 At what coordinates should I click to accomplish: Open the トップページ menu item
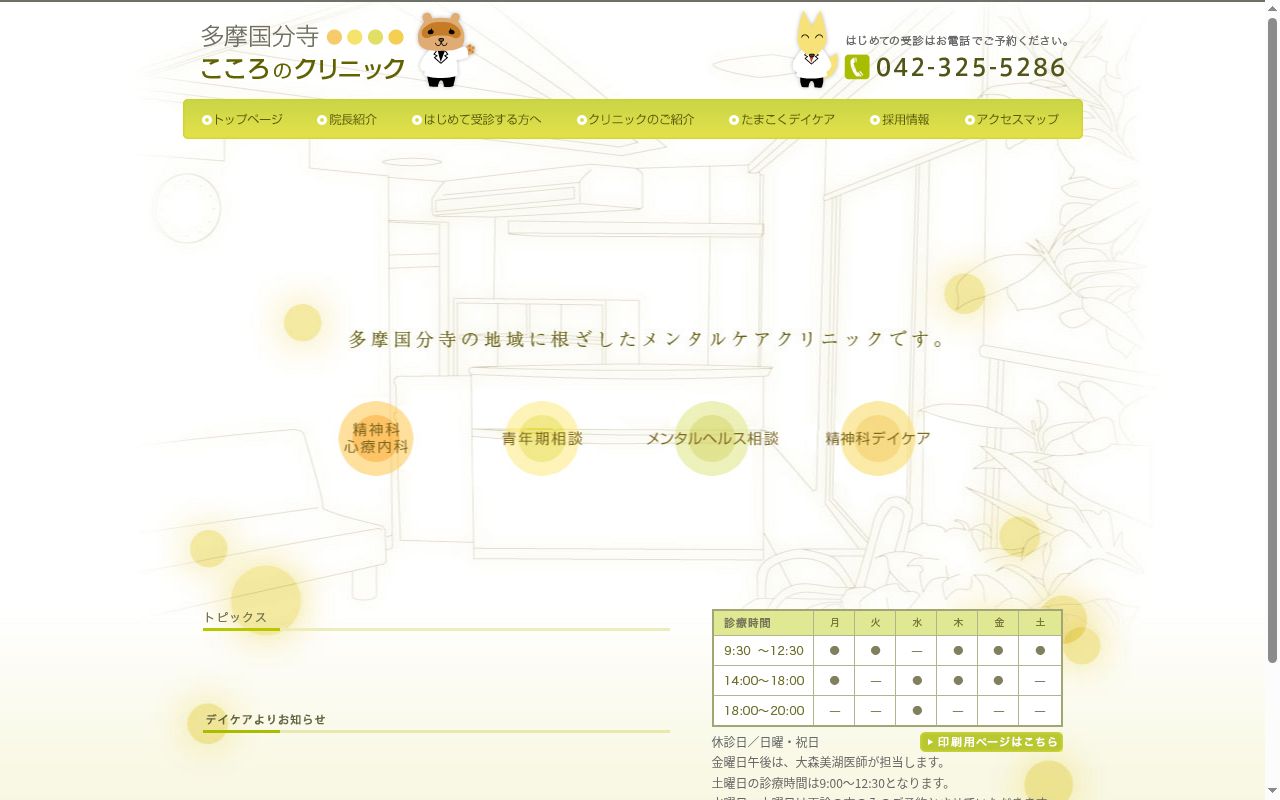point(242,119)
